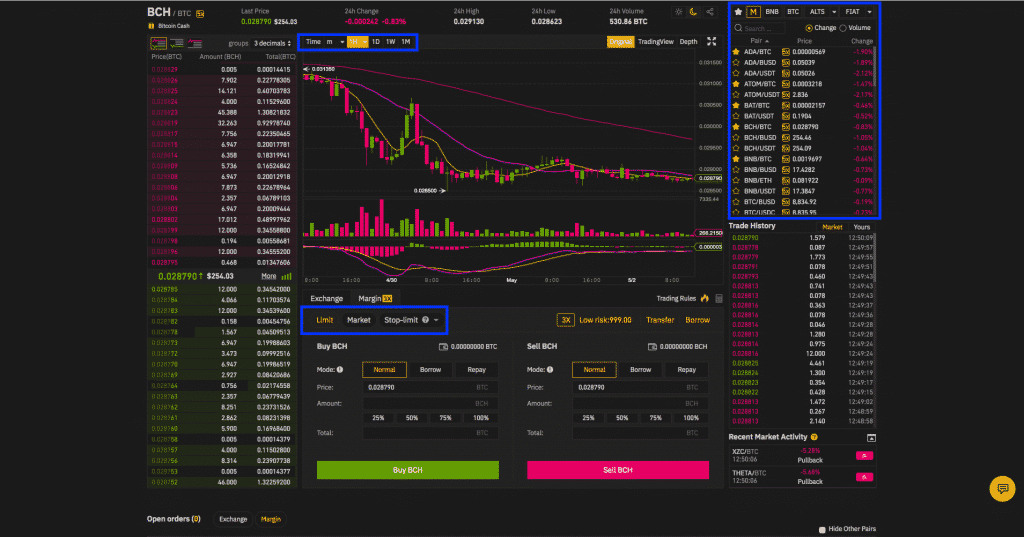Open the minutes interval dropdown
Image resolution: width=1024 pixels, height=537 pixels.
click(x=335, y=42)
